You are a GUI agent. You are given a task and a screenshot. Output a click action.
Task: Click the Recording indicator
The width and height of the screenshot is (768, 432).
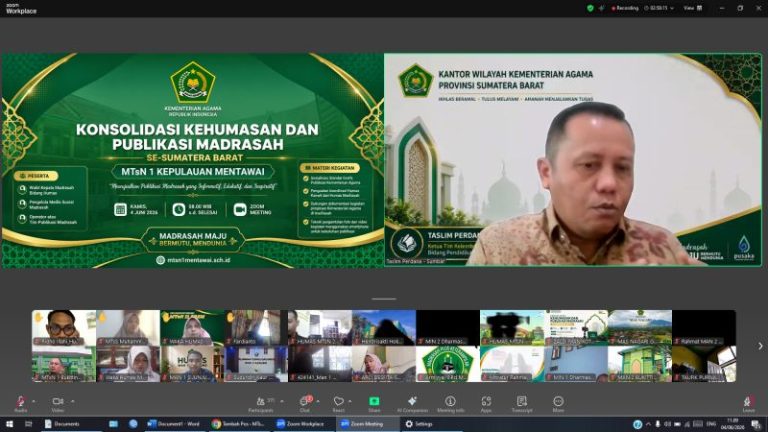pos(625,8)
